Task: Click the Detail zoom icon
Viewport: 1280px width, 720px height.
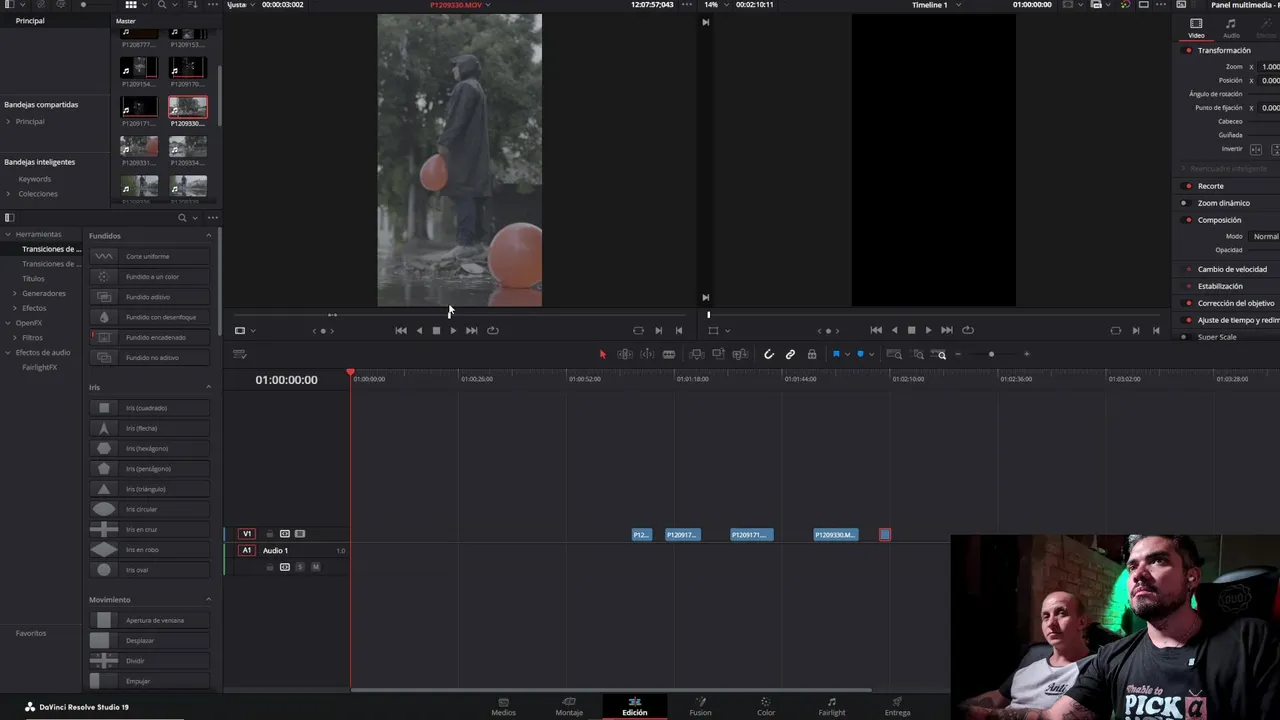Action: (x=917, y=354)
